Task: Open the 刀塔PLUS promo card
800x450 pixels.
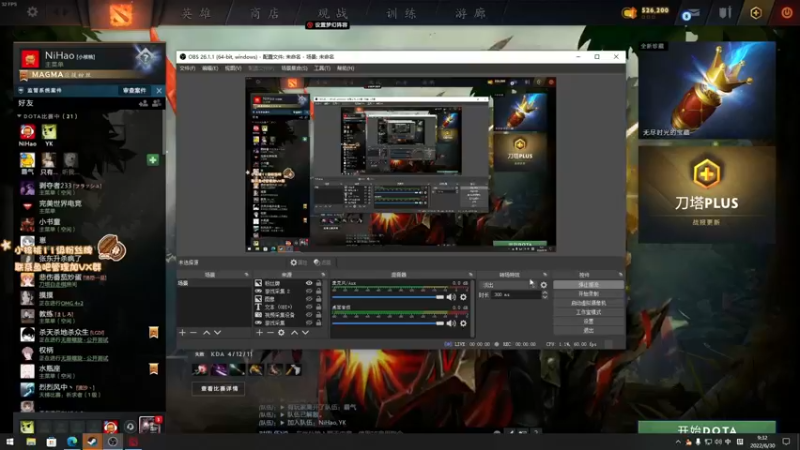Action: click(707, 194)
